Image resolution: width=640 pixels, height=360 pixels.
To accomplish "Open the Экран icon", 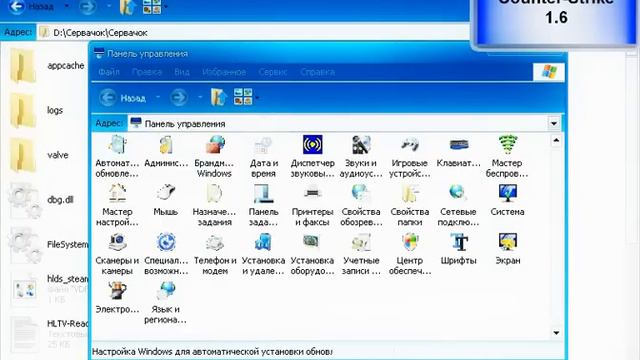I will 507,249.
